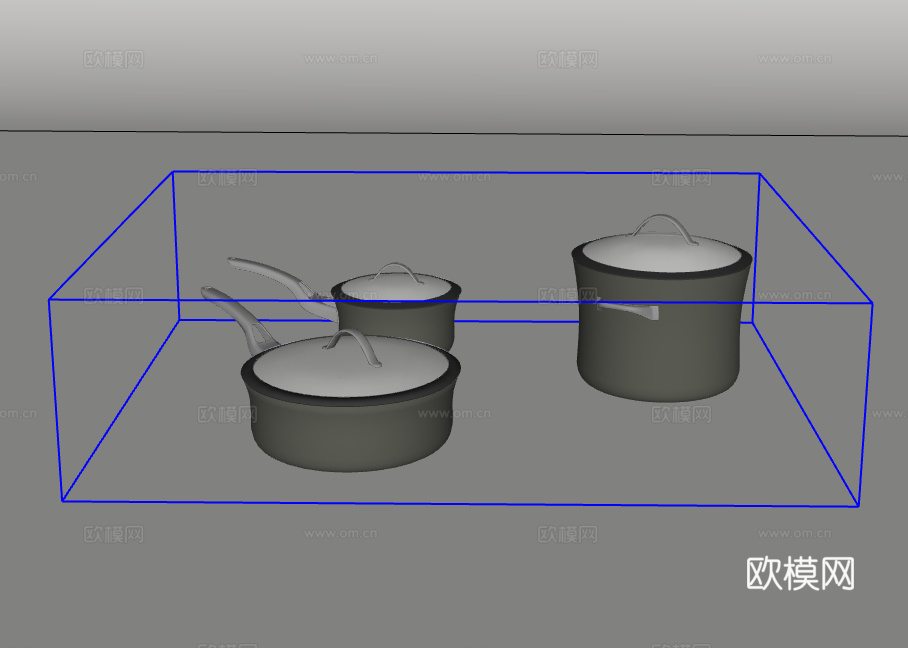Pick the stockpot's side handle
908x648 pixels.
tap(628, 310)
